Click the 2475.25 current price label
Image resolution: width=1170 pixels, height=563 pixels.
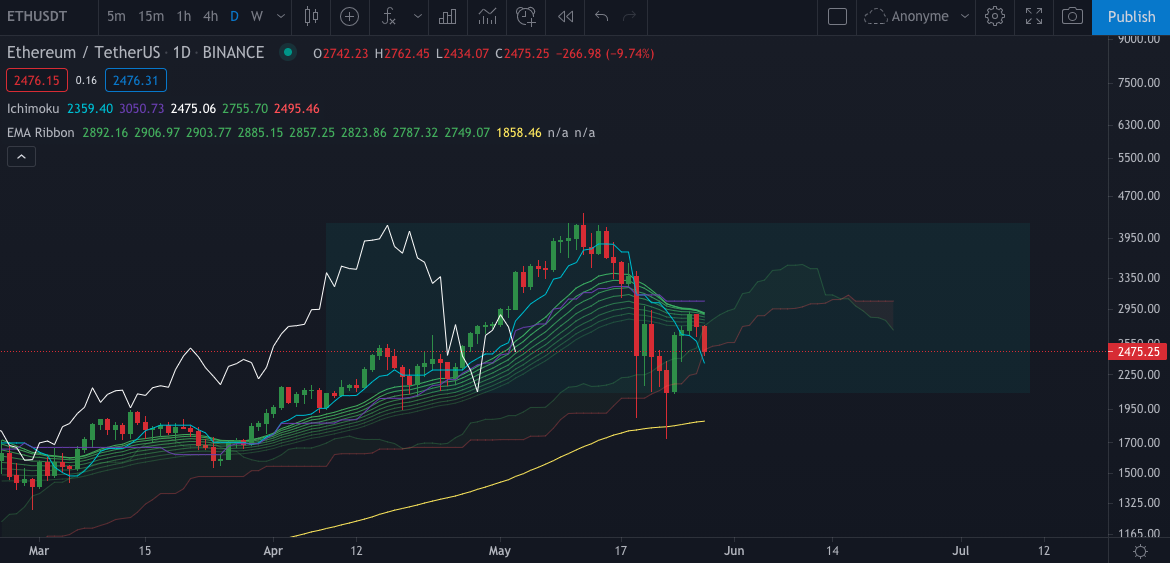pos(1138,351)
